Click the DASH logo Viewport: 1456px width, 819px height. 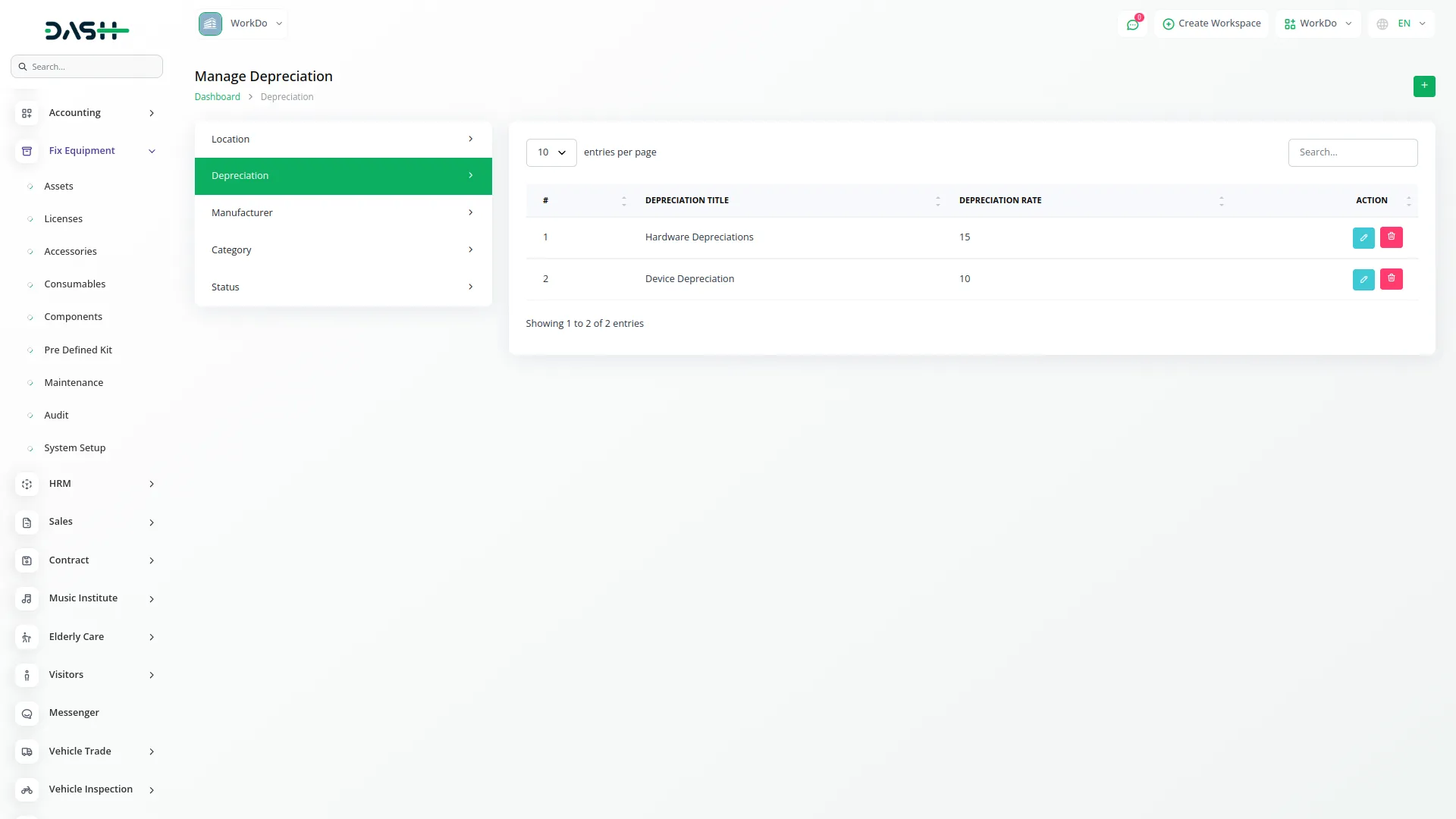(x=86, y=30)
